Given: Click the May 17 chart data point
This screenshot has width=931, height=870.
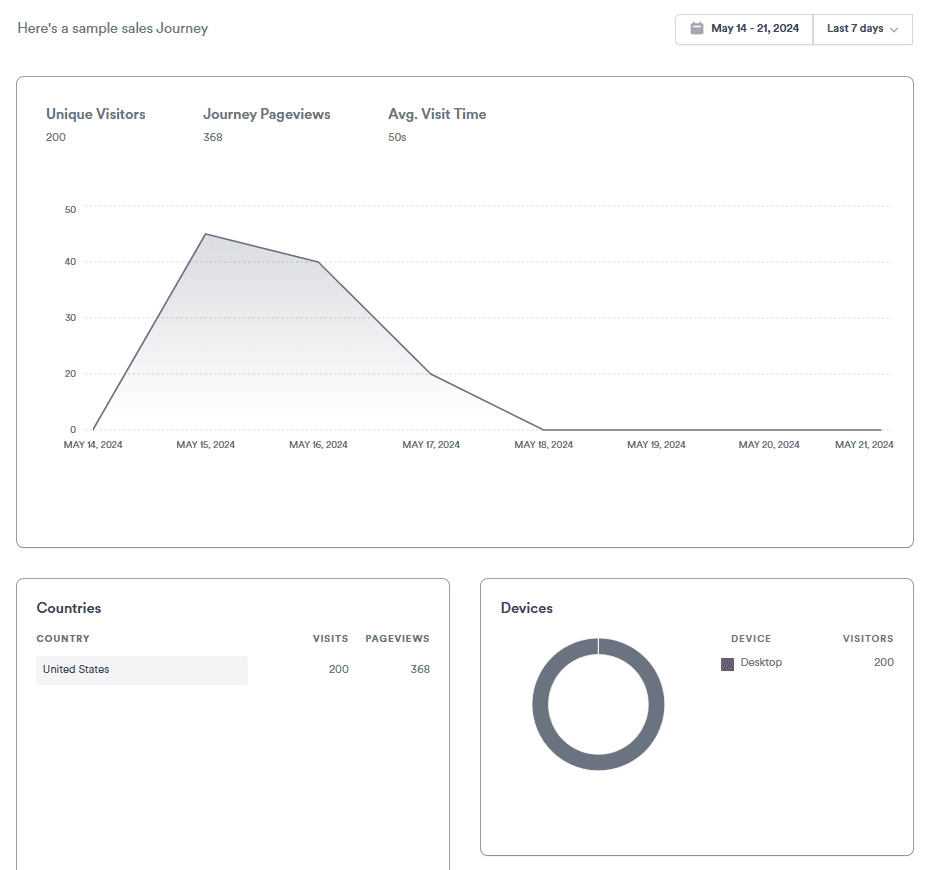Looking at the screenshot, I should 431,374.
